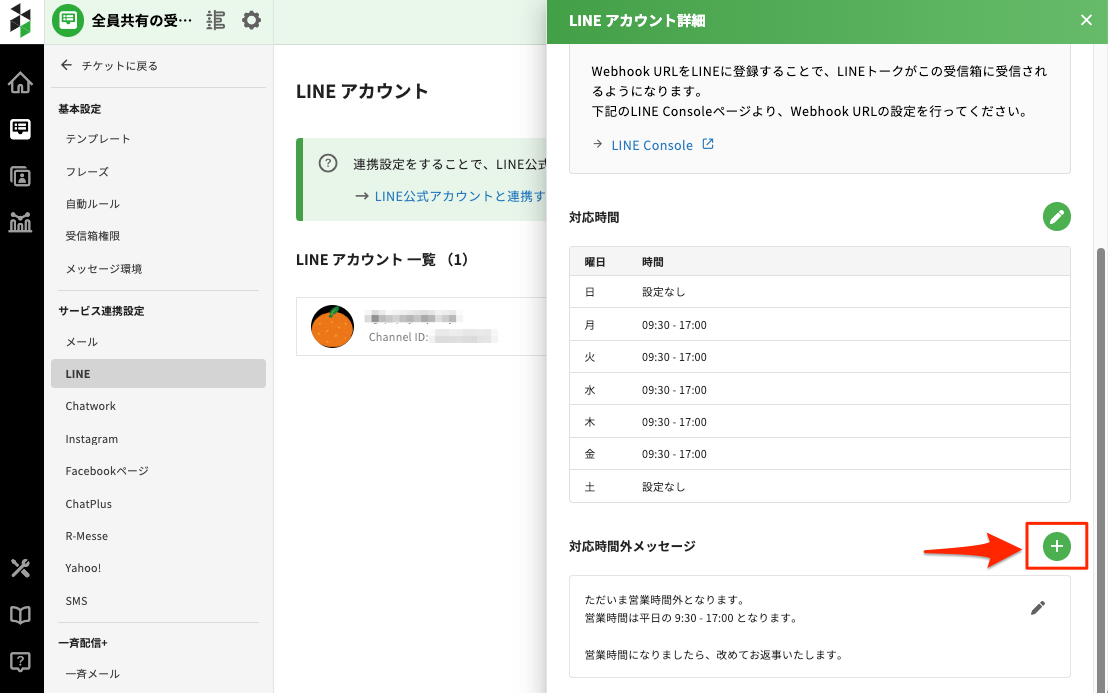Open the inbox list tree icon
The width and height of the screenshot is (1108, 693).
point(216,20)
